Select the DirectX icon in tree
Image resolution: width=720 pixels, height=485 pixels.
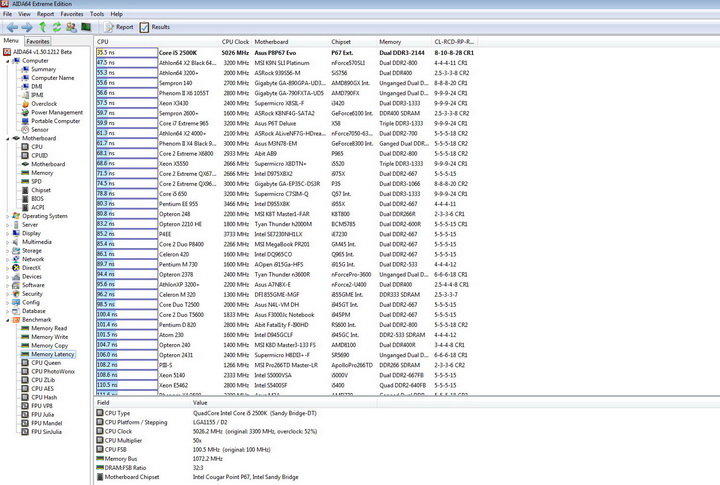click(x=16, y=268)
